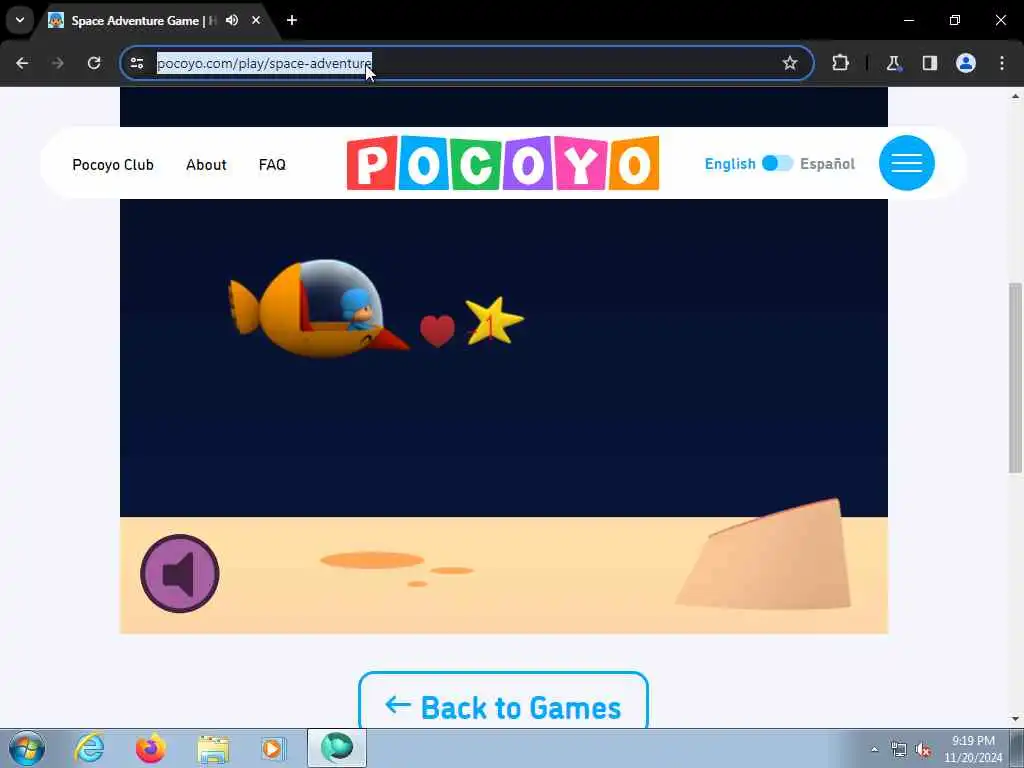Open Chrome three-dot menu
1024x768 pixels.
1002,63
